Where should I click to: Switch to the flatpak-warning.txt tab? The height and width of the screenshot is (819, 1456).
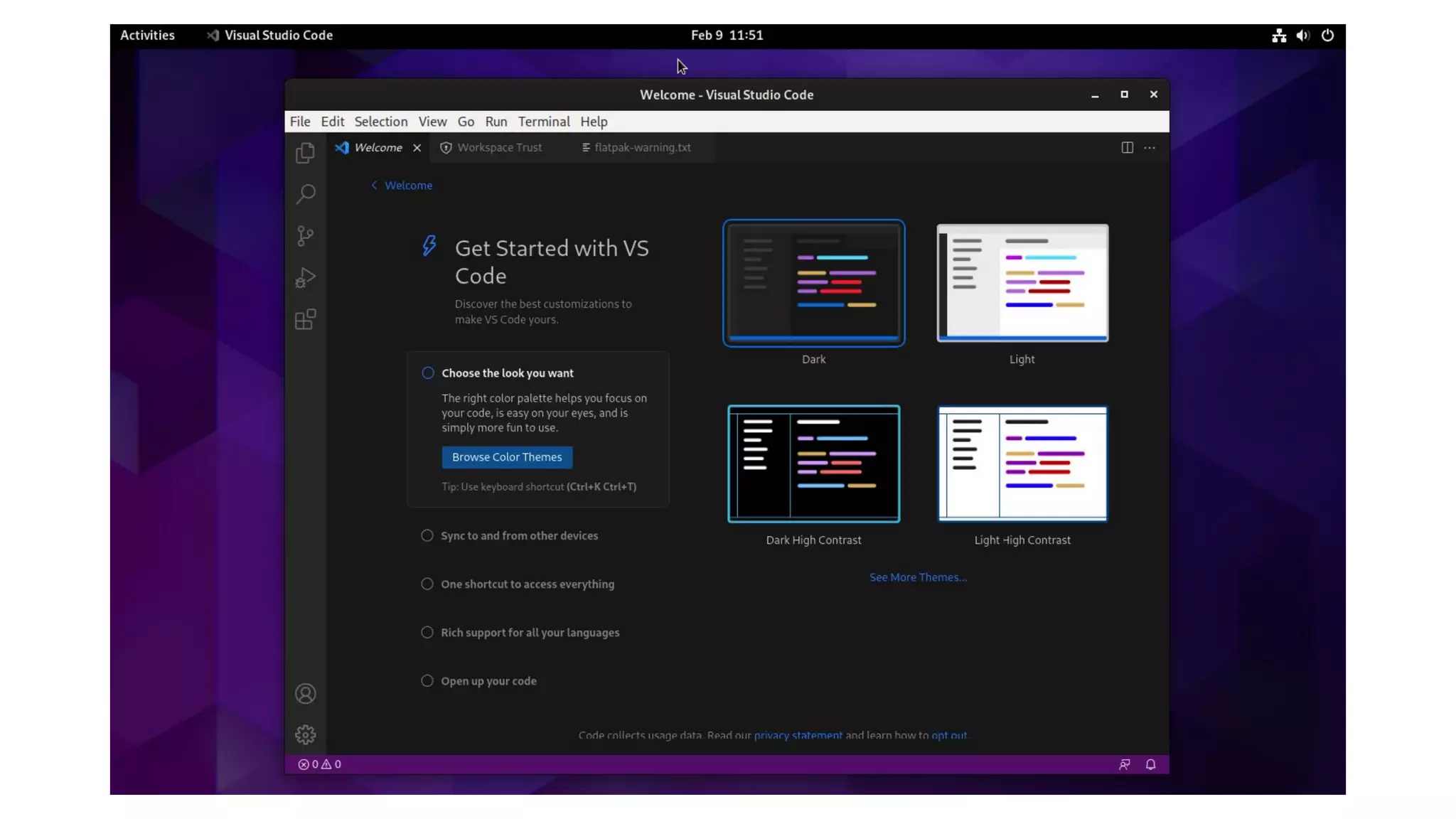[642, 147]
